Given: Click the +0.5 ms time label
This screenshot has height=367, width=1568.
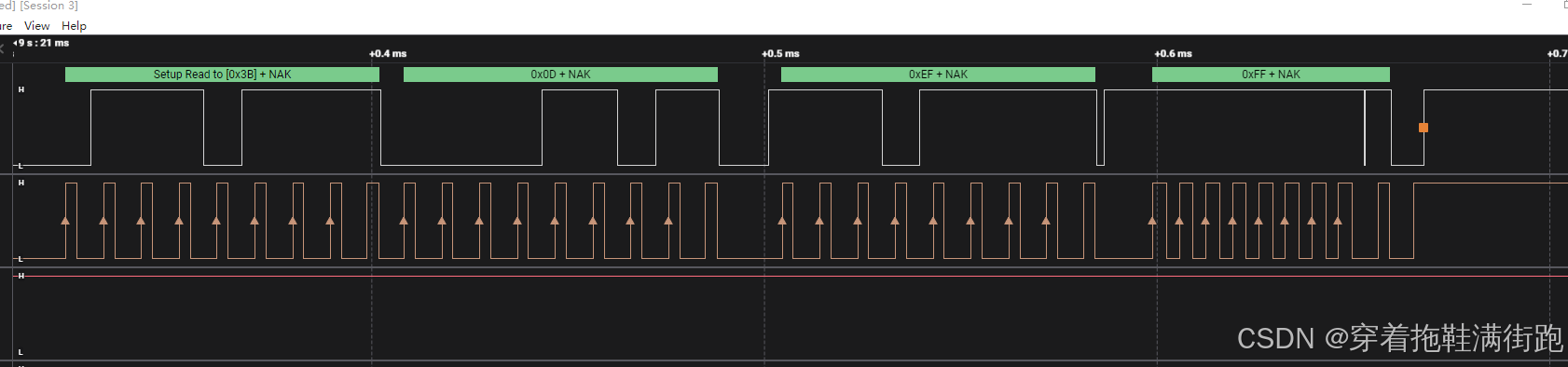Looking at the screenshot, I should [780, 54].
